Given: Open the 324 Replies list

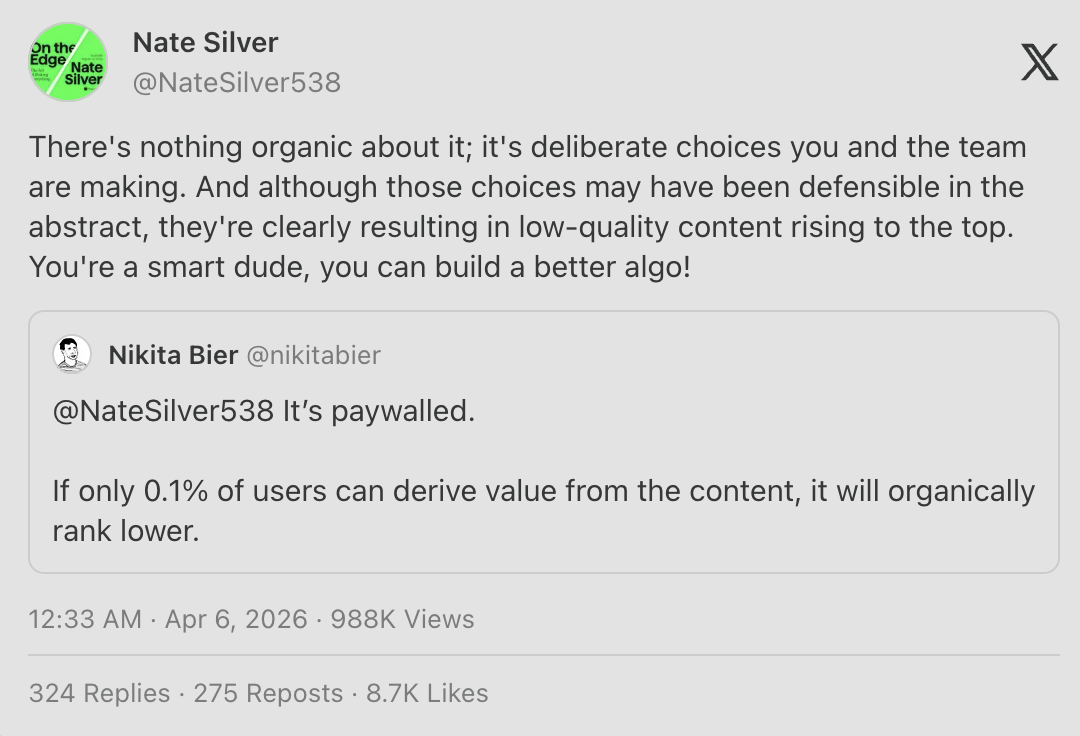Looking at the screenshot, I should pyautogui.click(x=100, y=693).
